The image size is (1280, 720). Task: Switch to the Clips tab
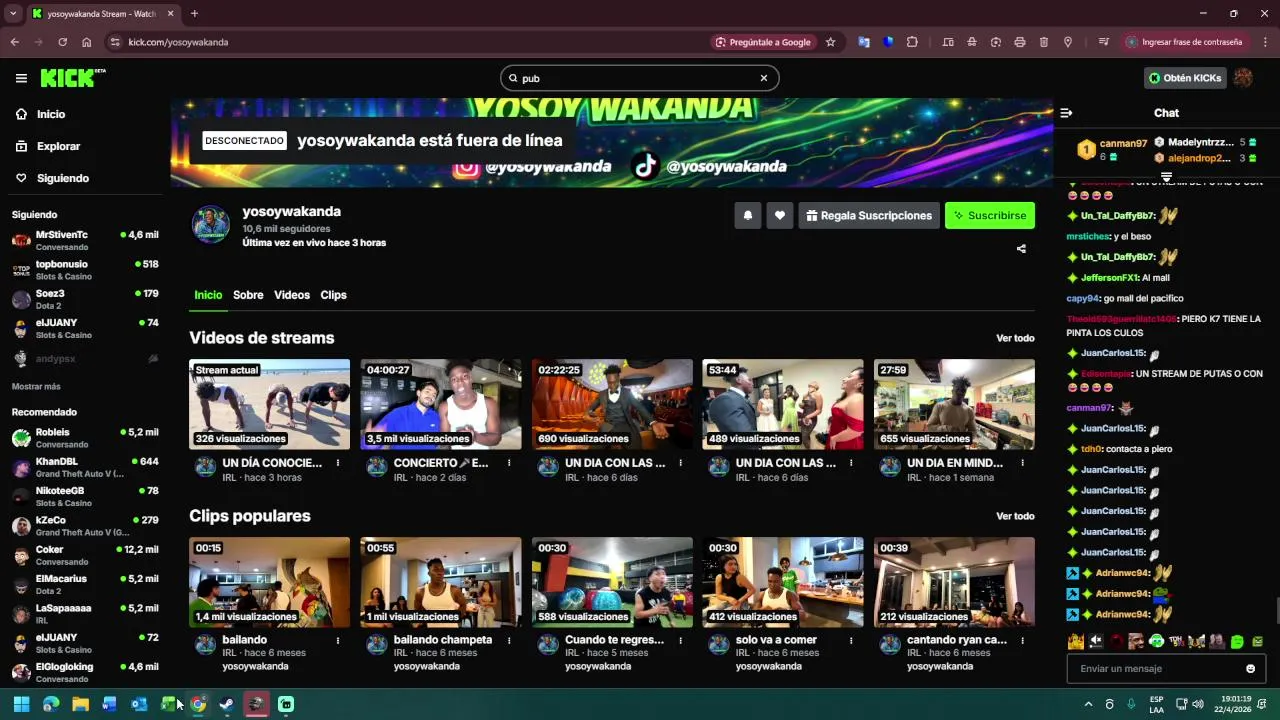pos(333,295)
